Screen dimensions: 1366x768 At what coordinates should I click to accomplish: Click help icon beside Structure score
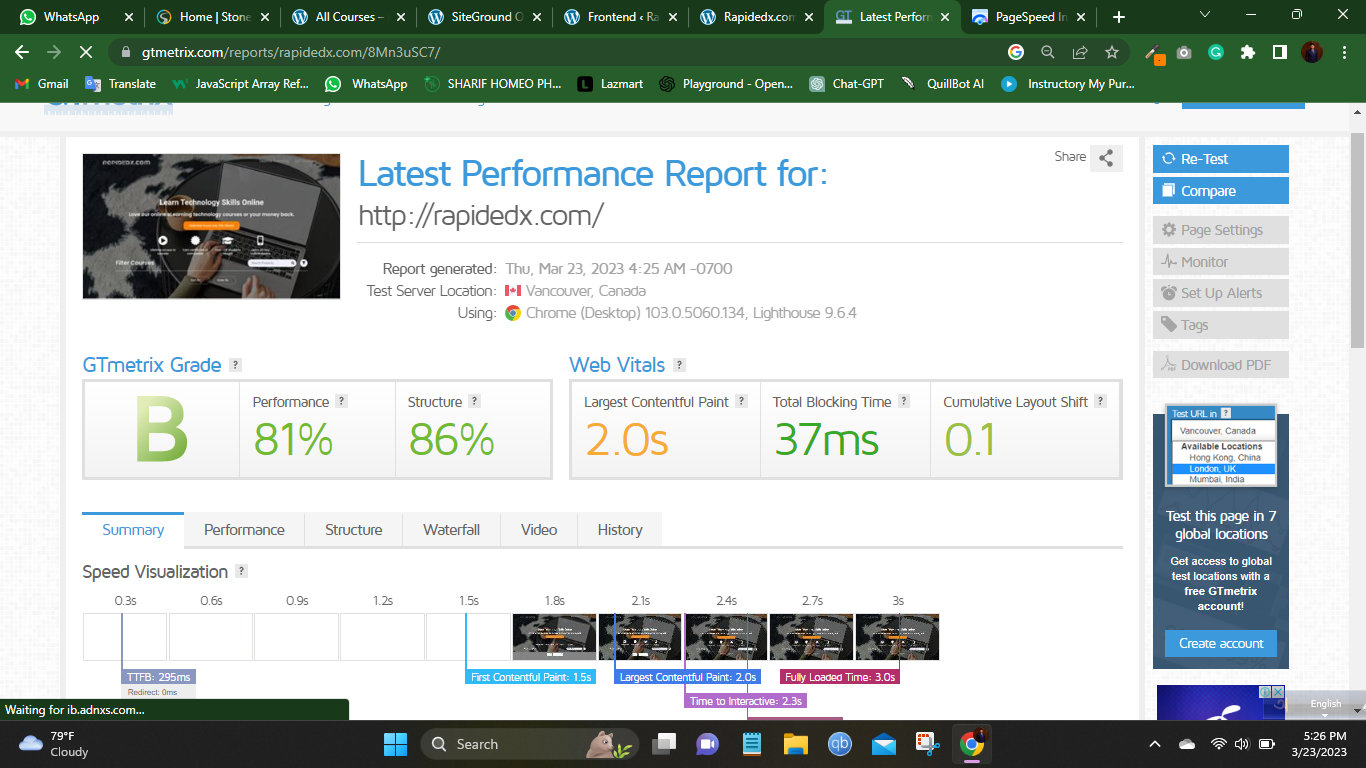point(475,401)
